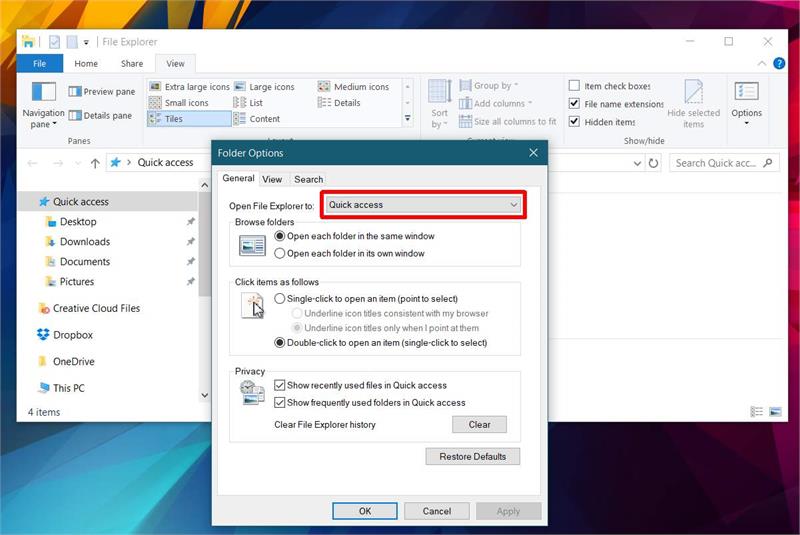
Task: Open the File ribbon tab
Action: 40,63
